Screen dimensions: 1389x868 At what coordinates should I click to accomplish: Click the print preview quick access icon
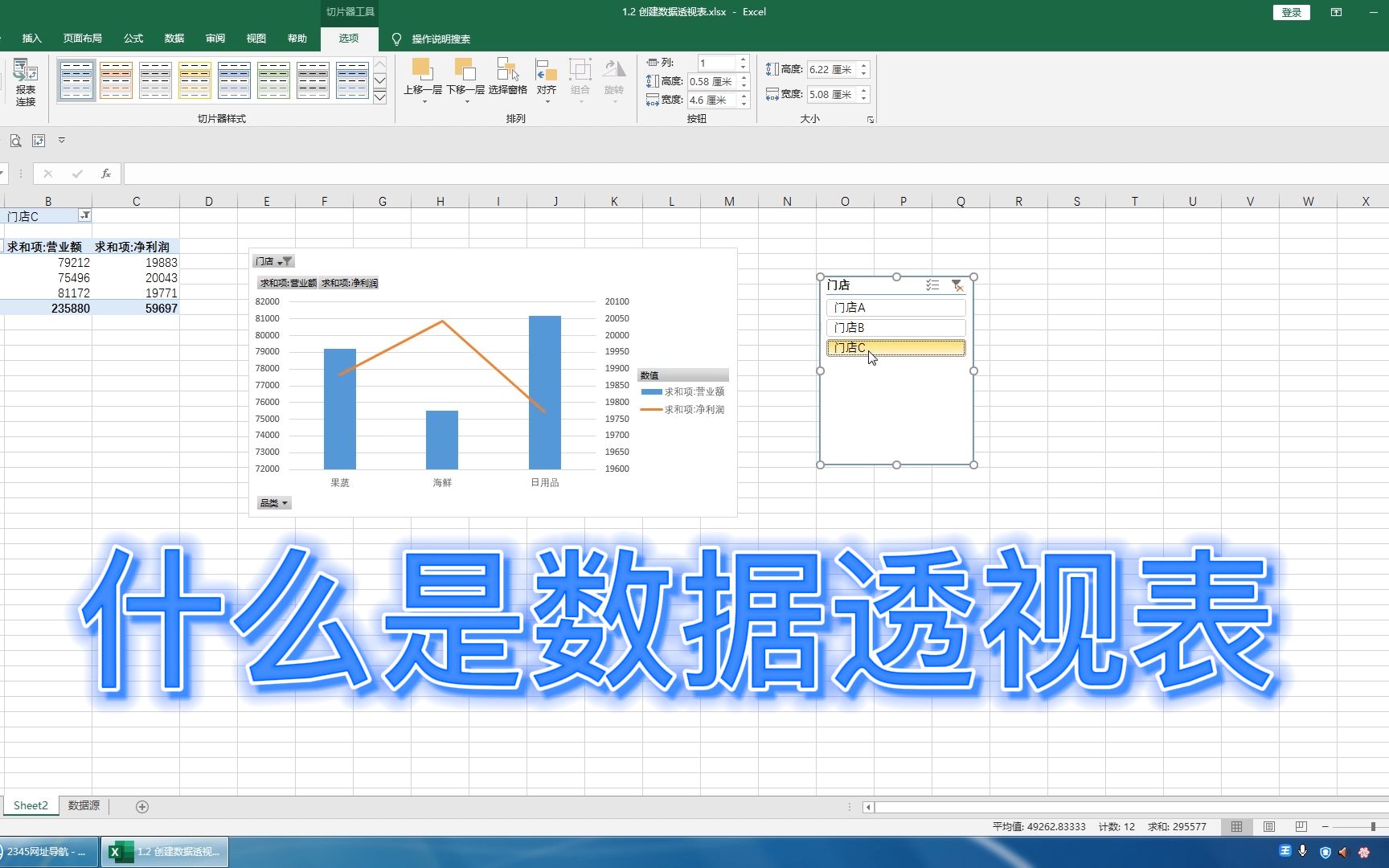point(15,141)
